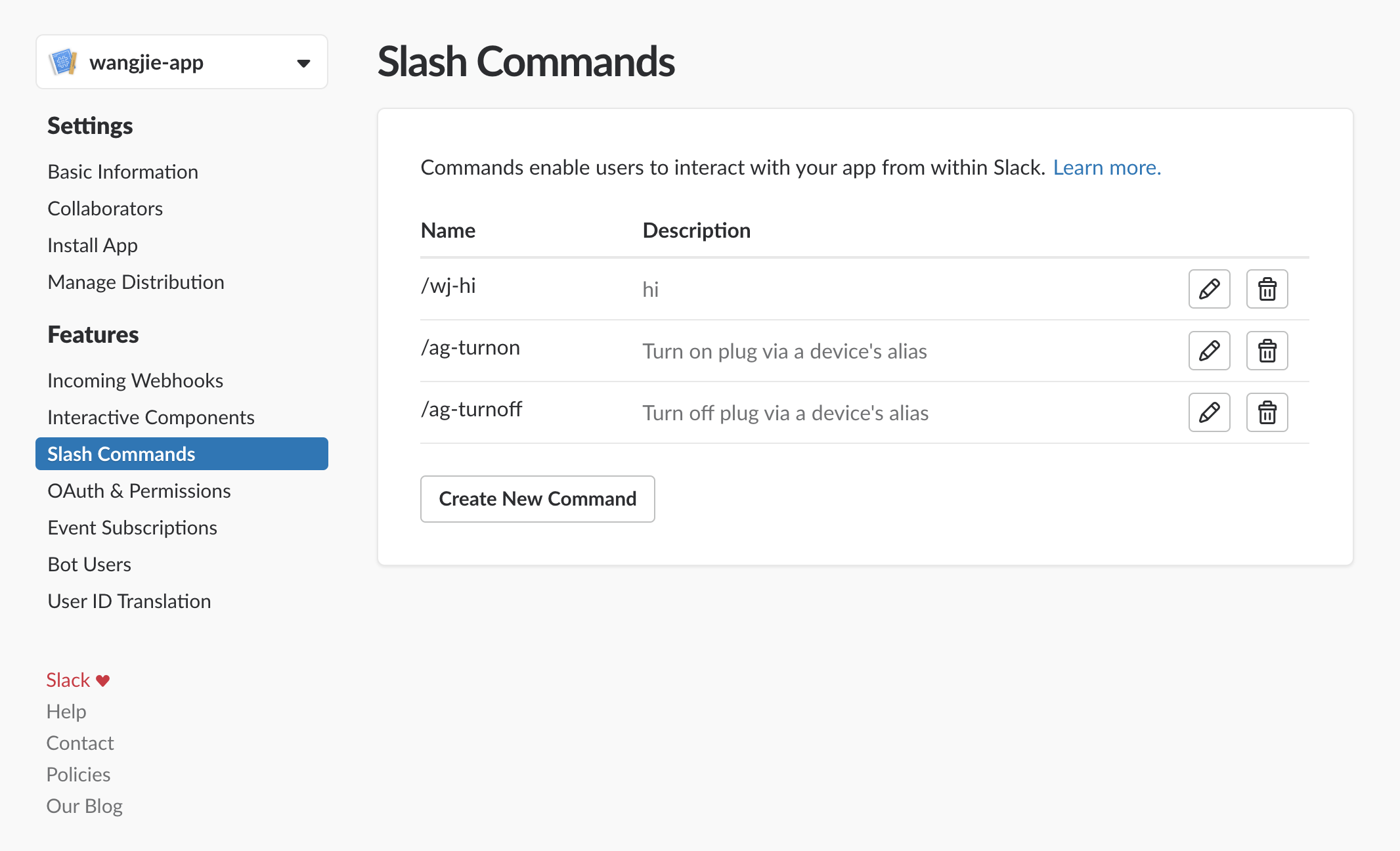
Task: Click the /ag-turnon command name
Action: (471, 348)
